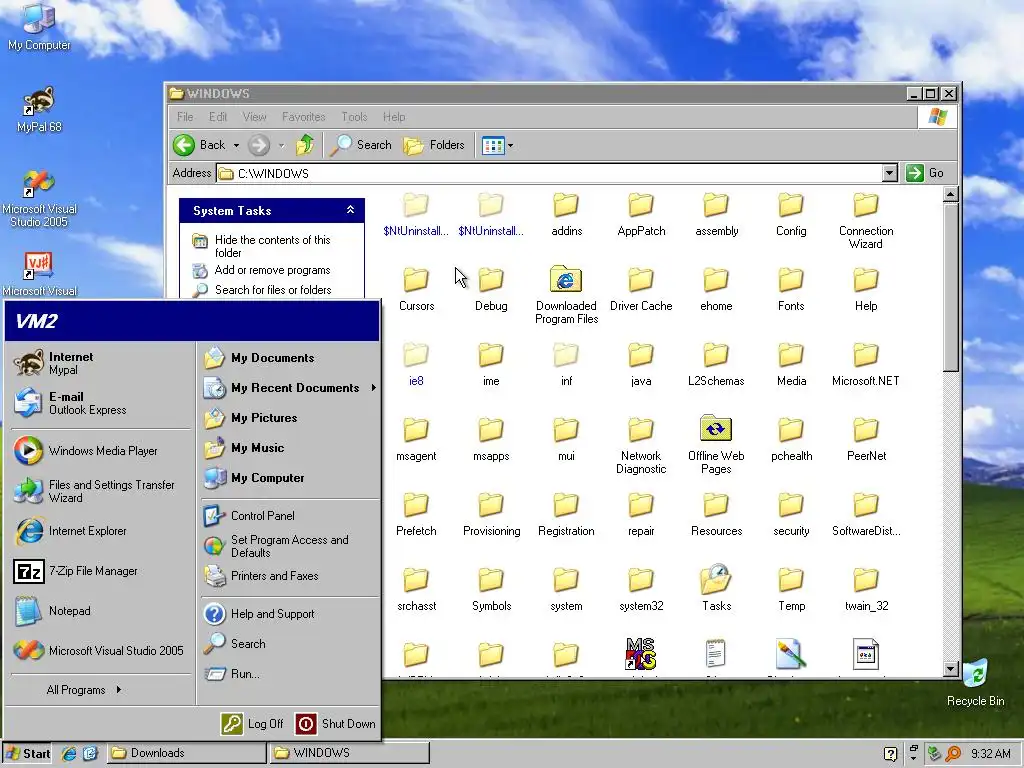1024x768 pixels.
Task: Open Windows Media Player from Start menu
Action: pyautogui.click(x=101, y=451)
